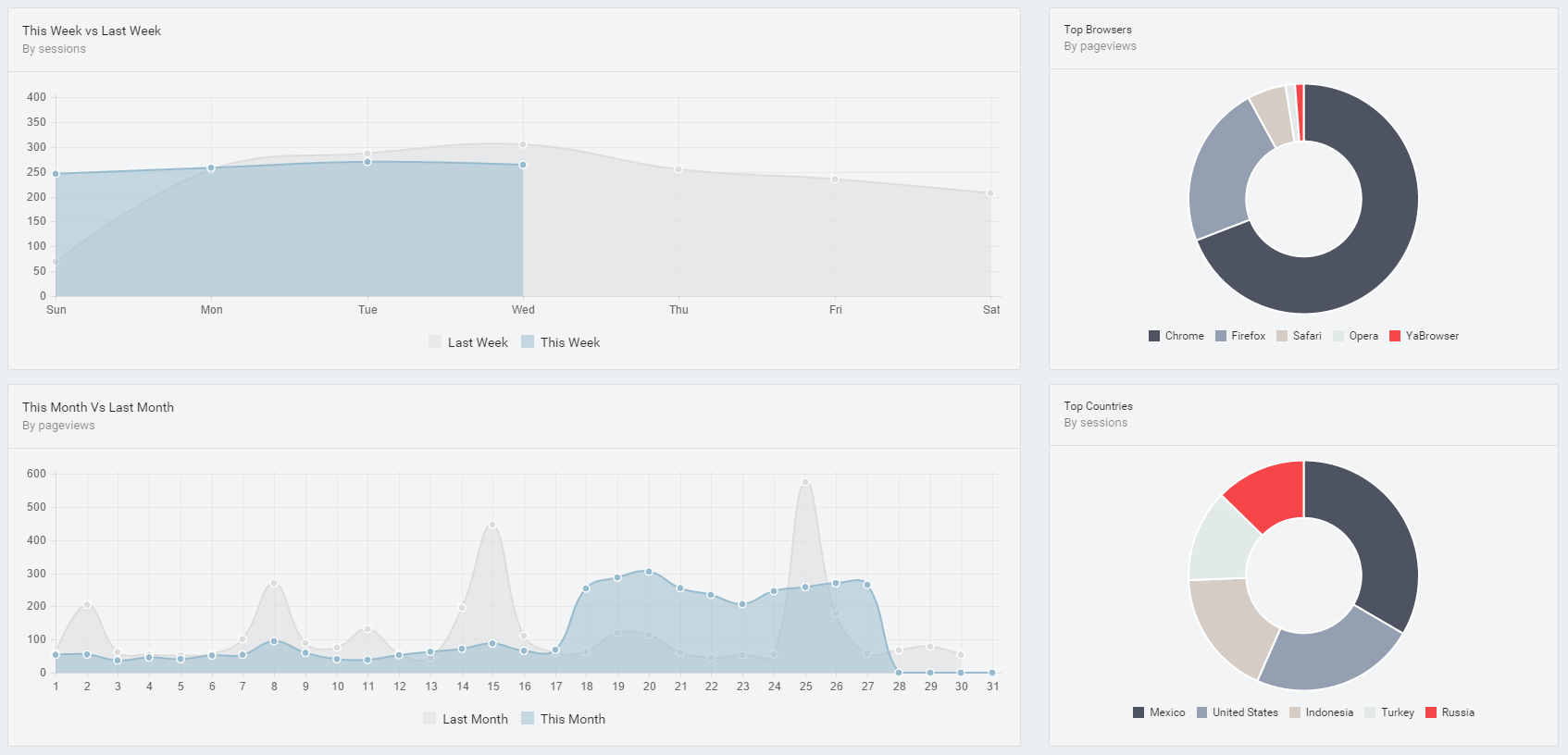Toggle Mexico in the countries legend

pyautogui.click(x=1159, y=712)
